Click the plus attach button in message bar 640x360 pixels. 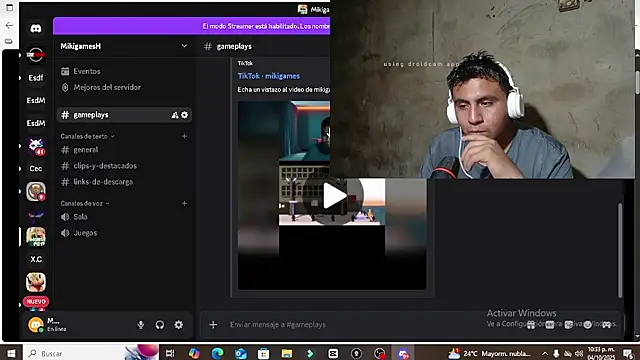213,325
